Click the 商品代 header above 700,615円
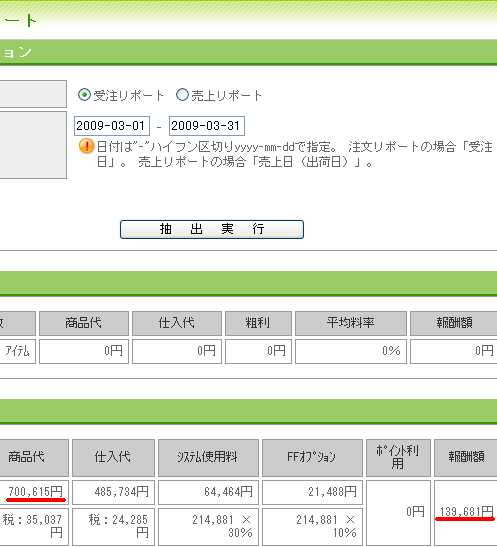The width and height of the screenshot is (497, 547). pyautogui.click(x=34, y=458)
